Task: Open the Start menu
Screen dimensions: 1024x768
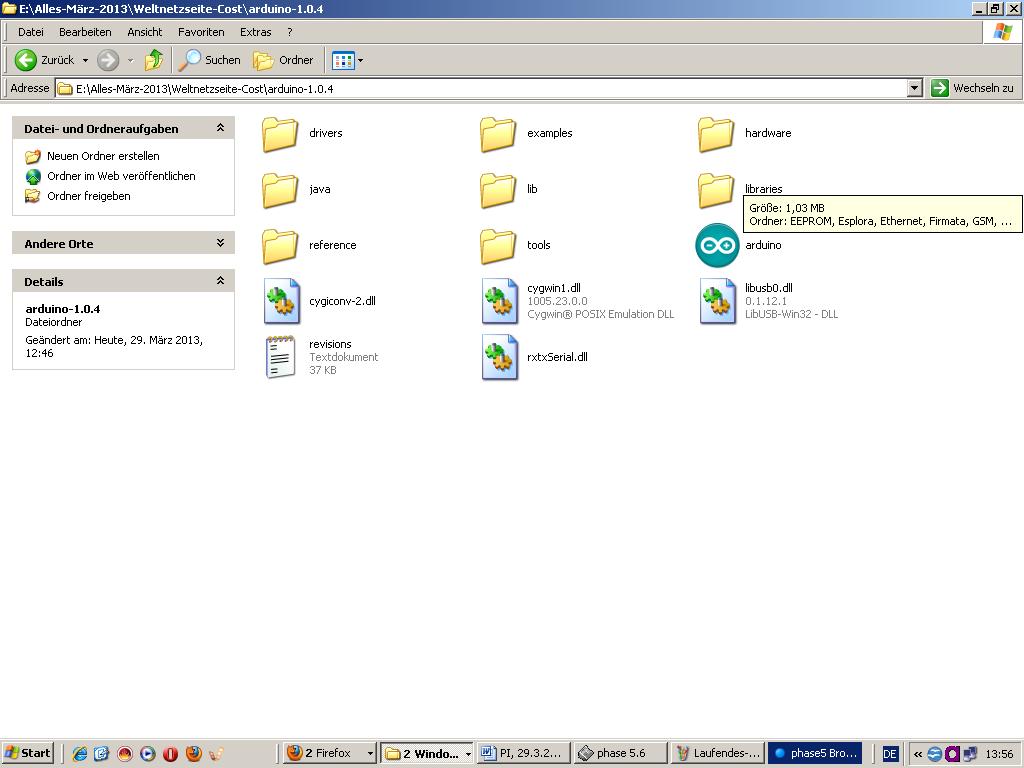Action: click(27, 753)
